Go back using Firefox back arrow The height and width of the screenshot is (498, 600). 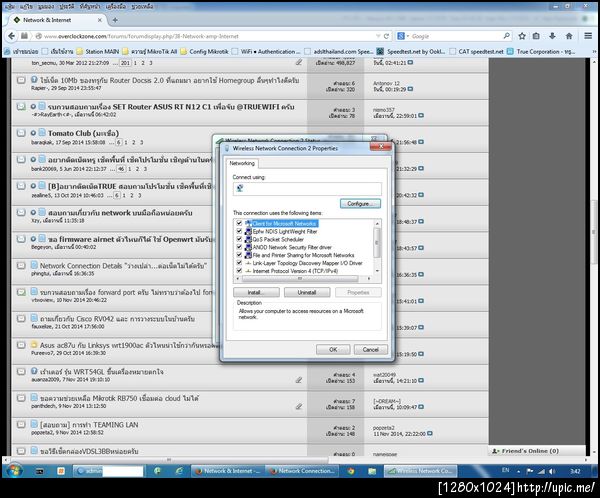coord(11,36)
